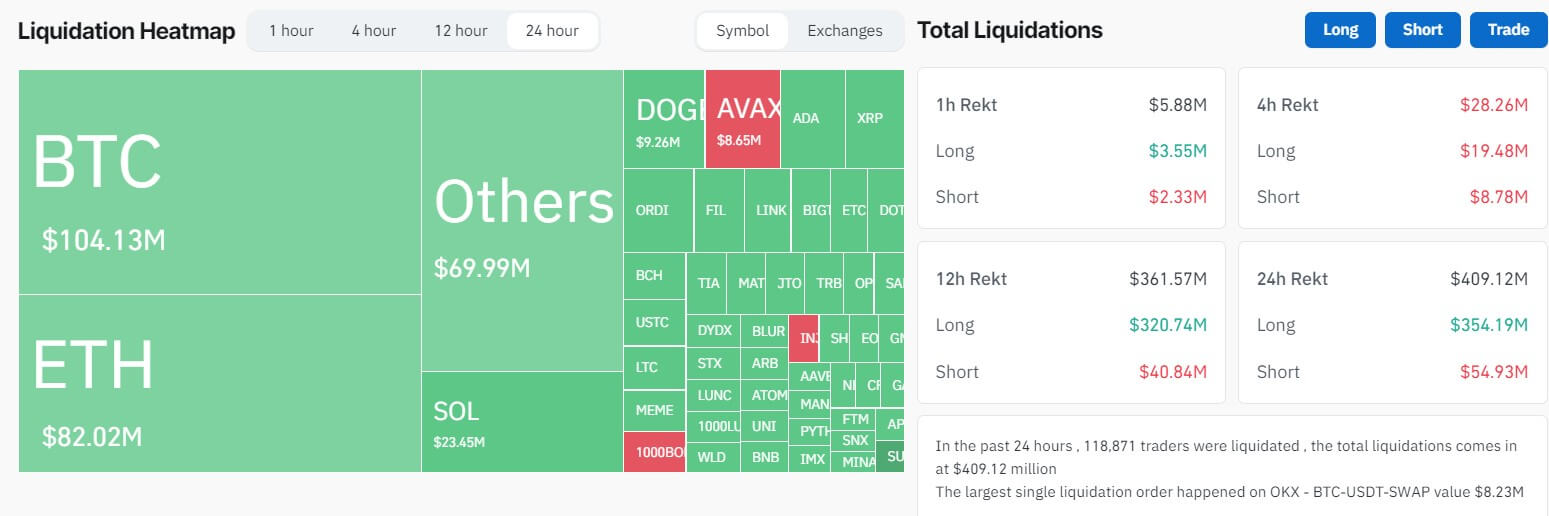Select the 24 hour timeframe
1549x516 pixels.
(552, 31)
